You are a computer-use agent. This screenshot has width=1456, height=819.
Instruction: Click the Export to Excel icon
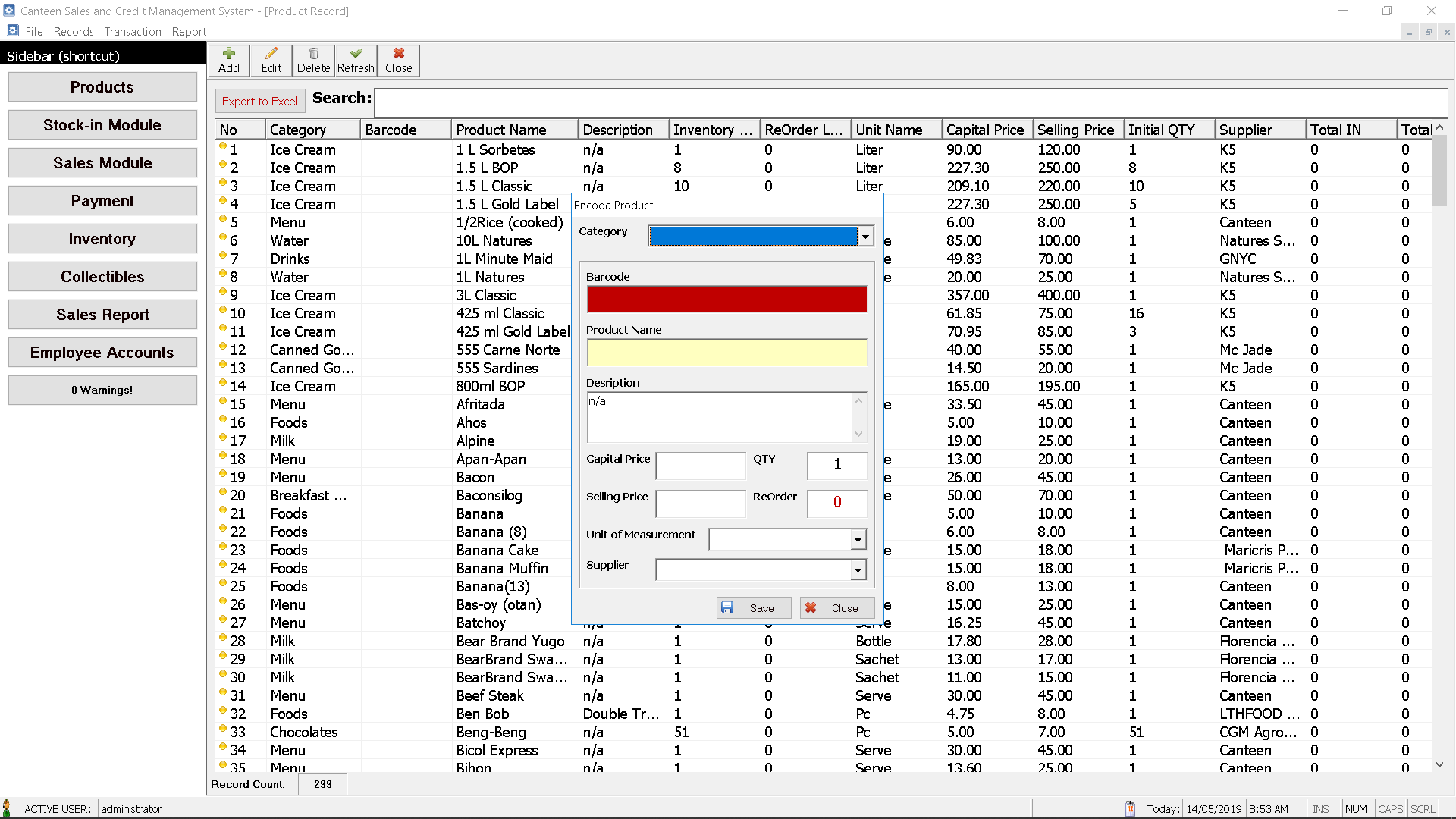click(x=259, y=101)
